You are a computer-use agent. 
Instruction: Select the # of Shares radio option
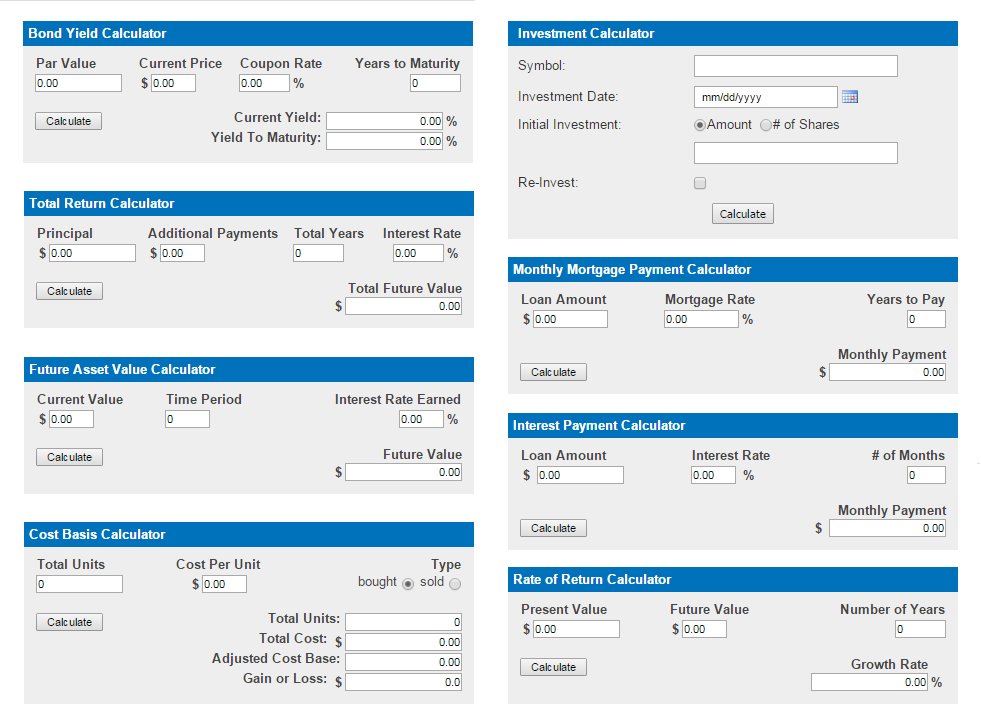(x=766, y=125)
